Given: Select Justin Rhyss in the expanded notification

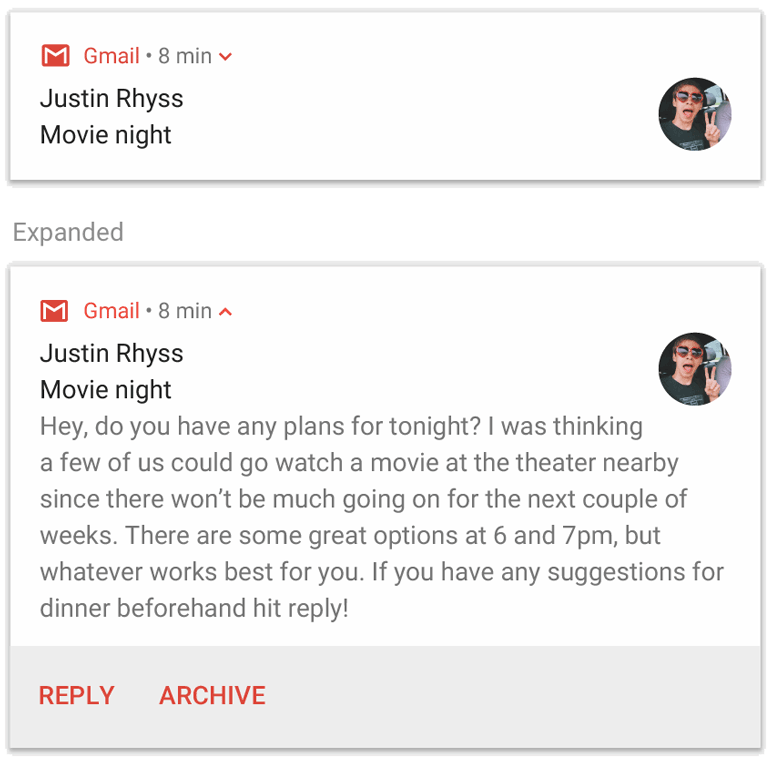Looking at the screenshot, I should tap(111, 354).
